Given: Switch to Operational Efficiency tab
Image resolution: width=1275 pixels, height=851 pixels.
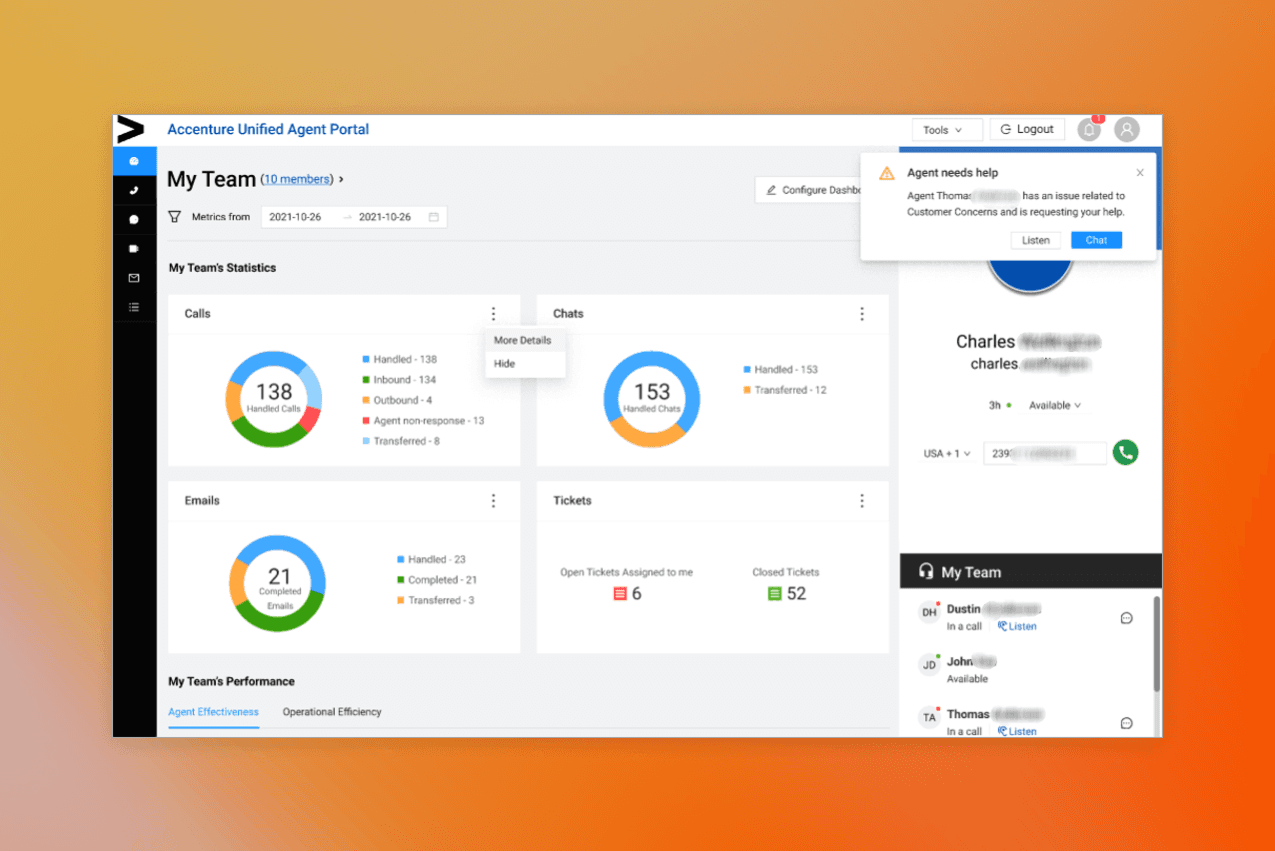Looking at the screenshot, I should 332,712.
